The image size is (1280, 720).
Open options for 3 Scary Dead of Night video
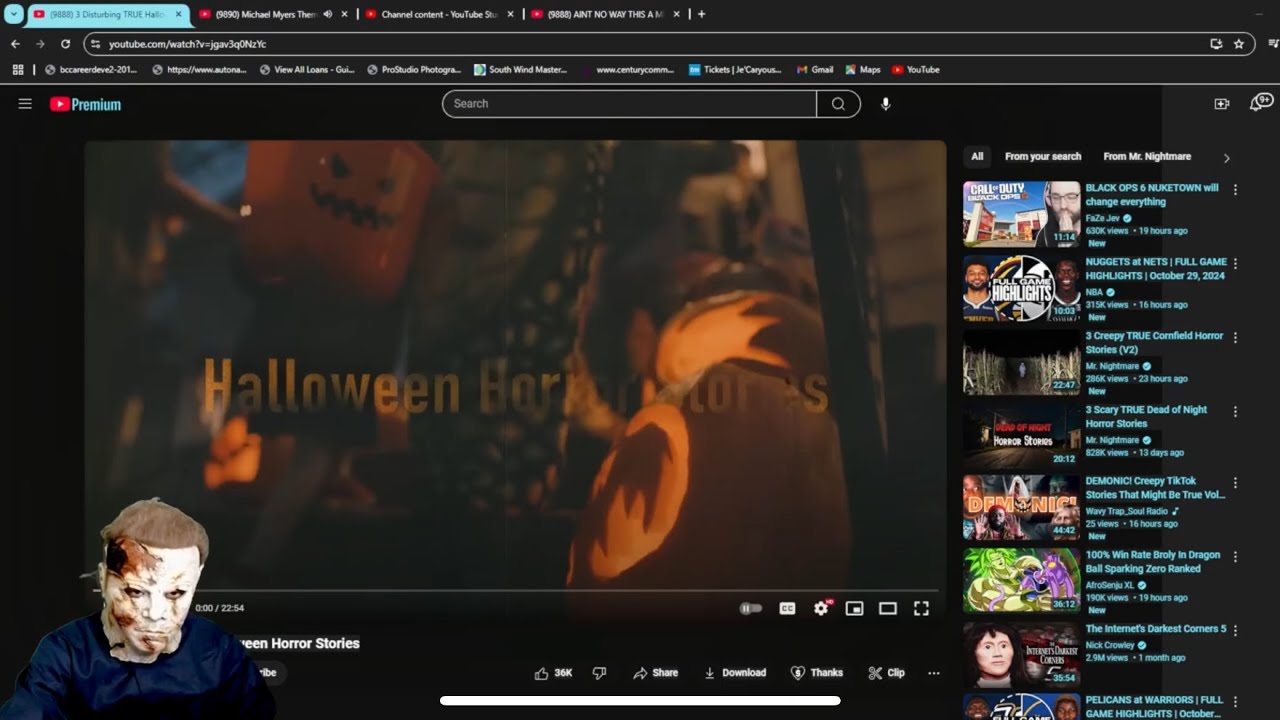click(x=1235, y=412)
